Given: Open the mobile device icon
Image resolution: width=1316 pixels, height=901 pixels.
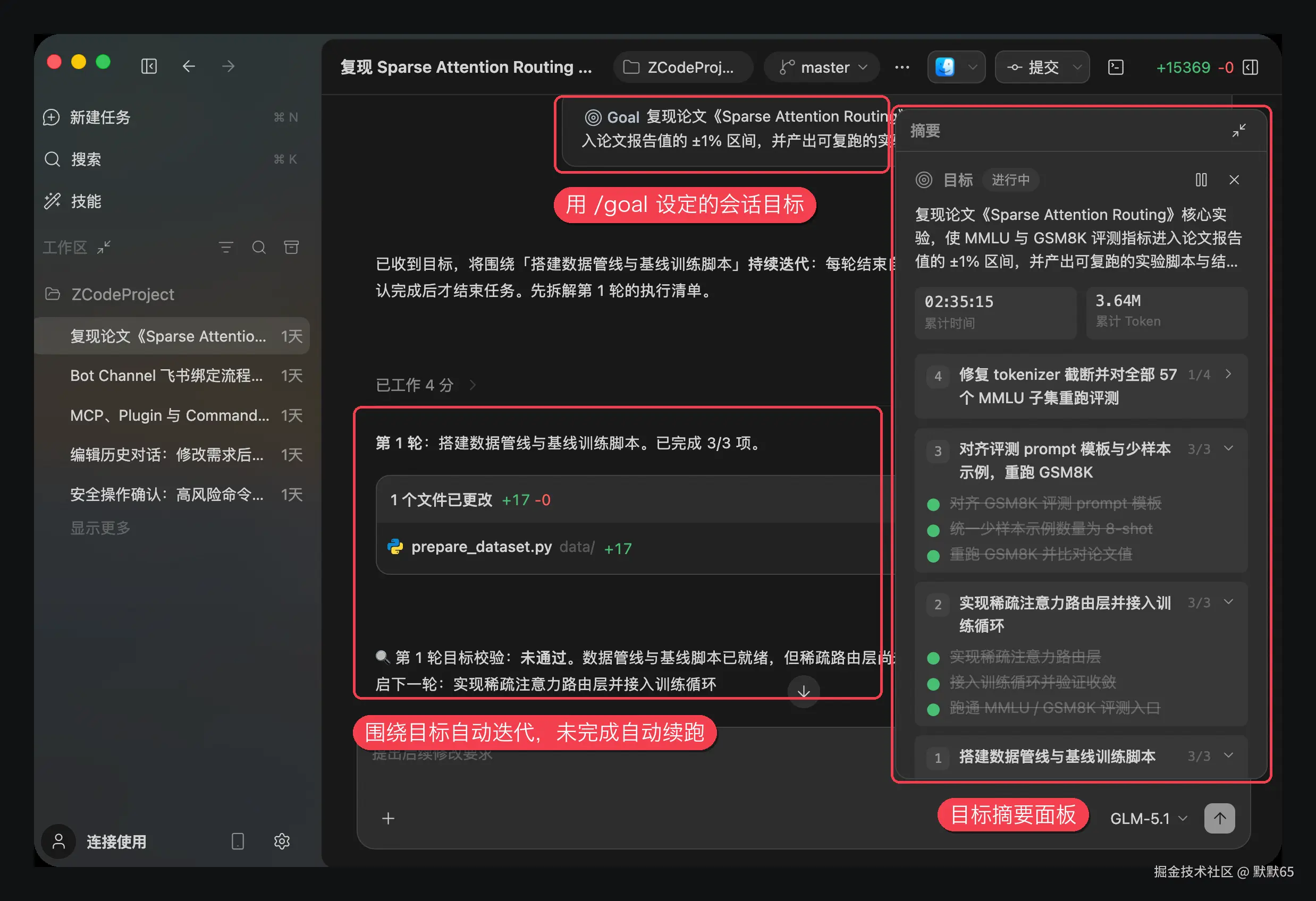Looking at the screenshot, I should click(x=238, y=841).
